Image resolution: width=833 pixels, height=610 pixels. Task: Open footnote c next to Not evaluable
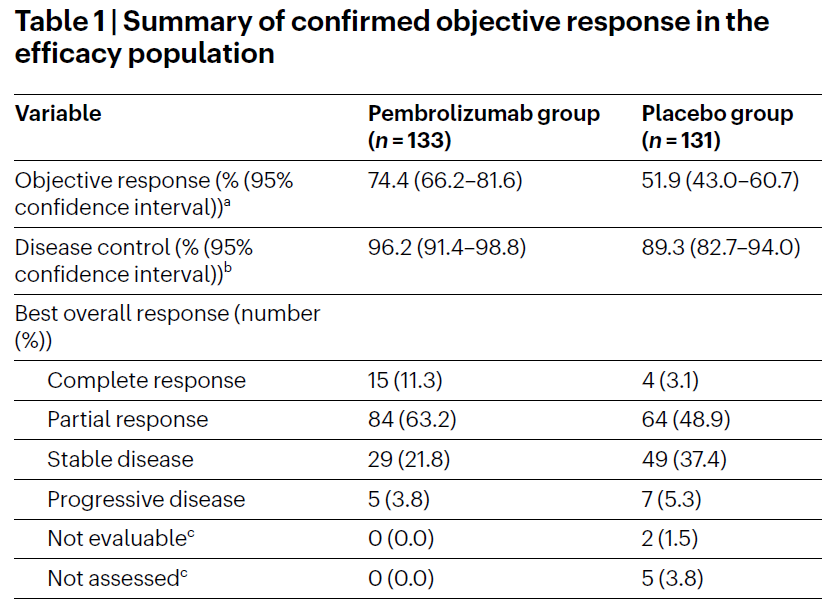pyautogui.click(x=190, y=534)
